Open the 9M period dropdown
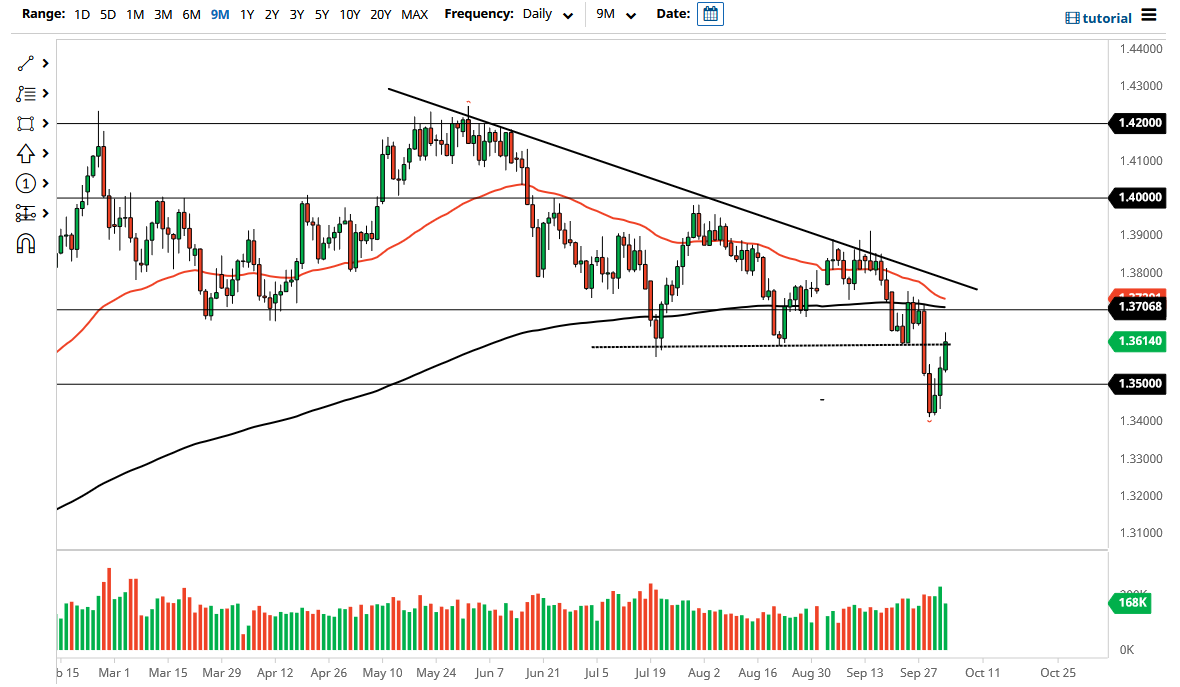This screenshot has width=1180, height=687. (x=614, y=15)
